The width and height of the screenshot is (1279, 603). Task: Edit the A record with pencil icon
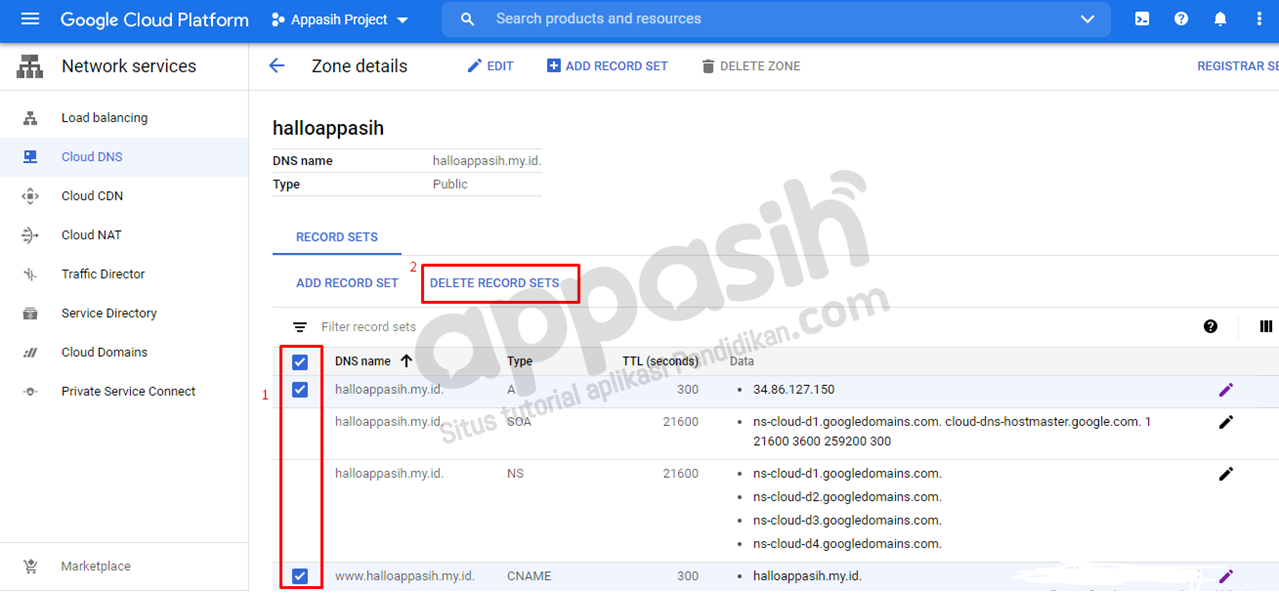1226,390
